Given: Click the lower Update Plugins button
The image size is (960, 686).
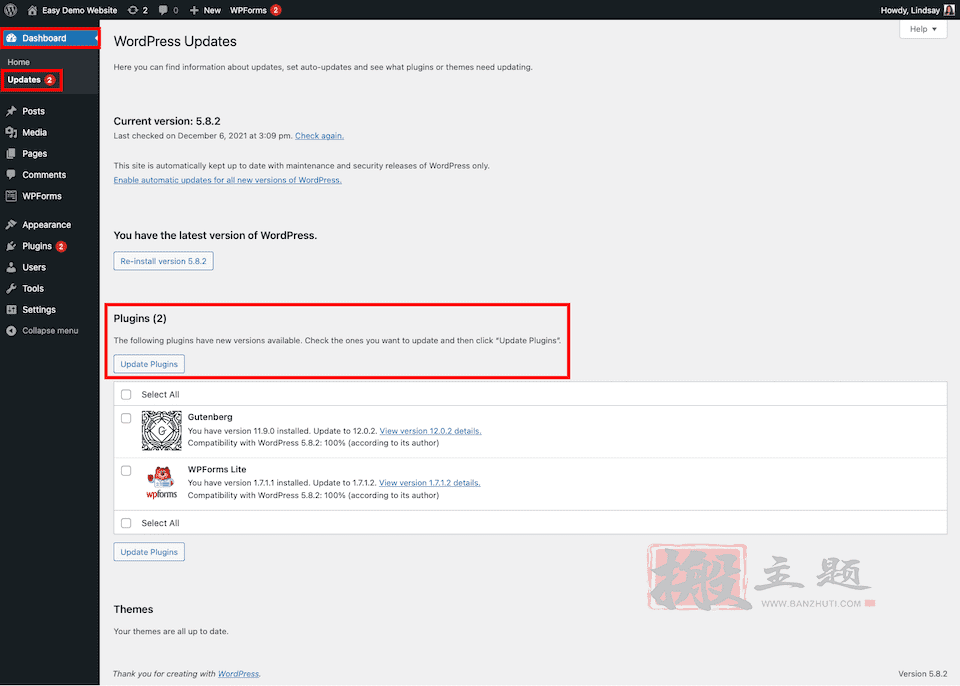Looking at the screenshot, I should (149, 552).
